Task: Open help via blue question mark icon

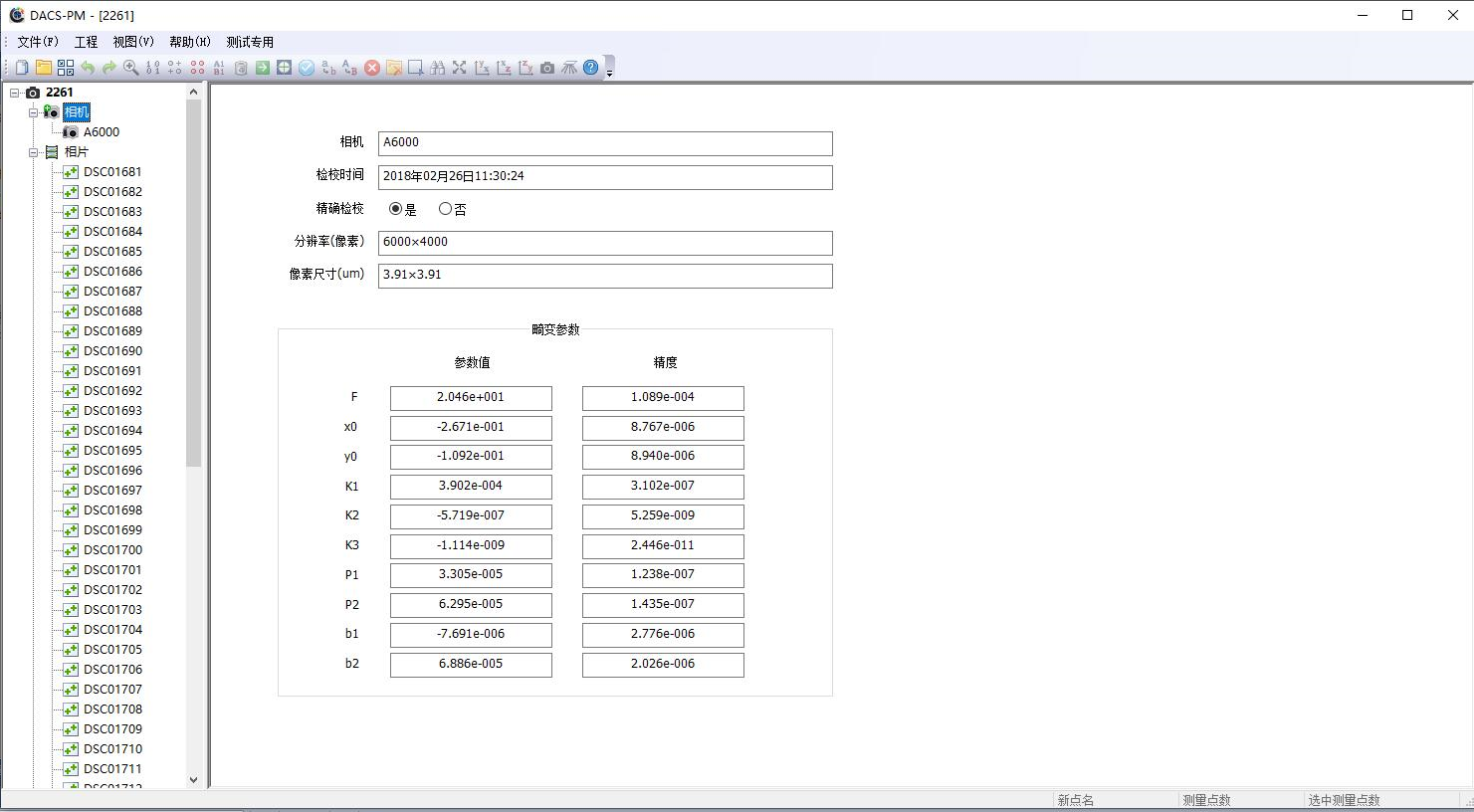Action: pyautogui.click(x=591, y=68)
